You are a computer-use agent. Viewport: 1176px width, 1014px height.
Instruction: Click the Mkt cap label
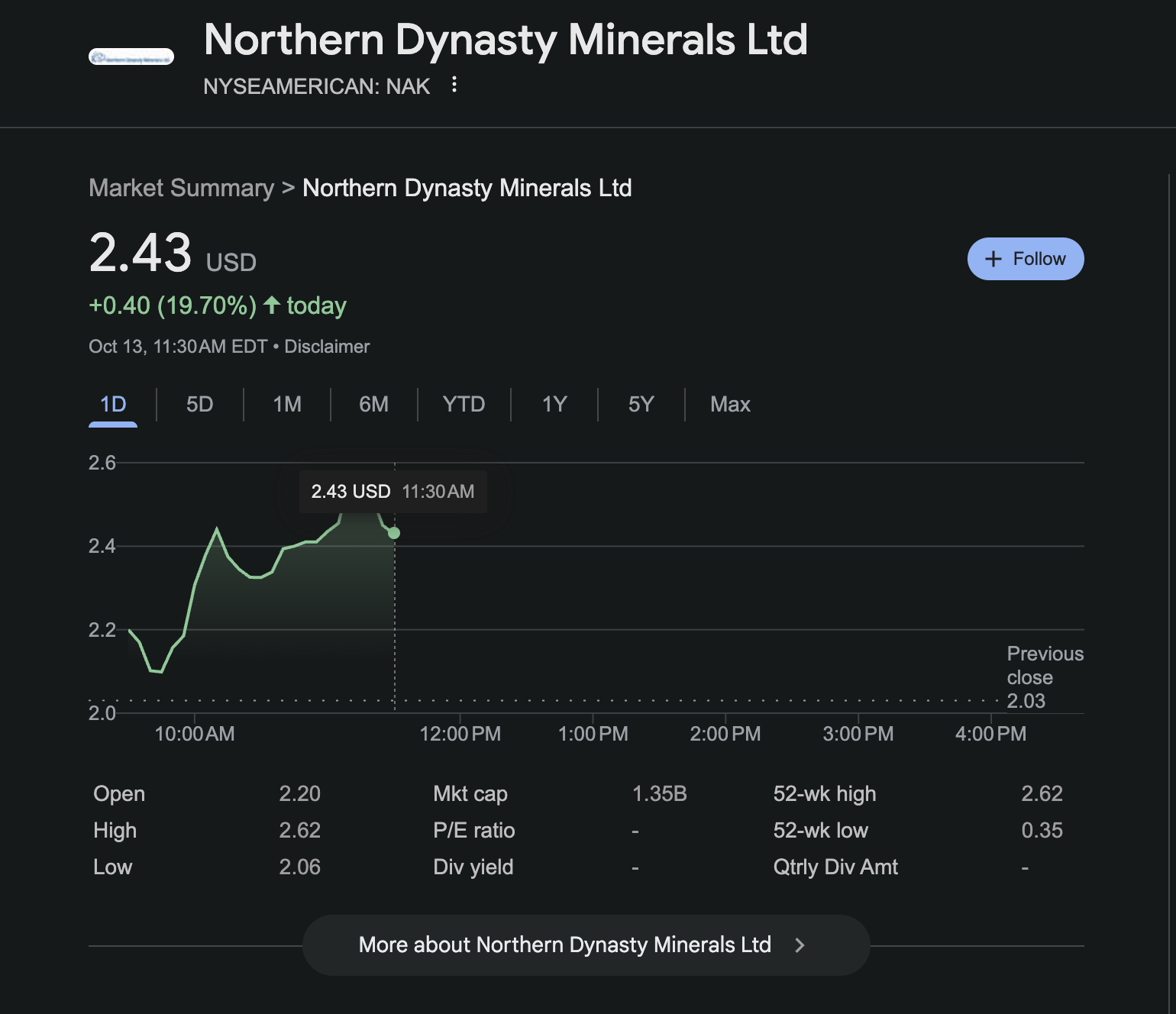(x=470, y=793)
